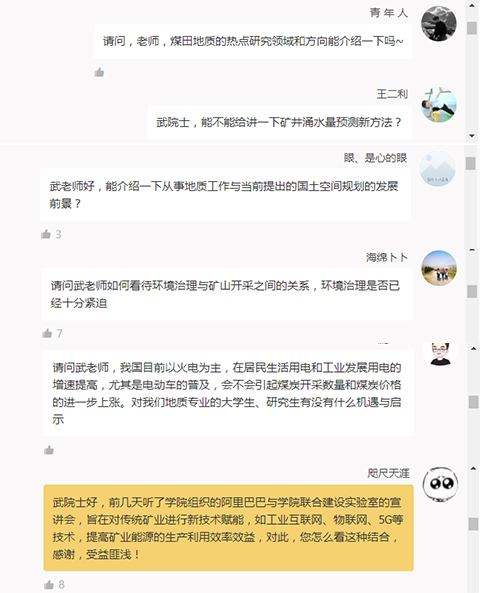The image size is (480, 593).
Task: Click username 青年人
Action: pos(389,13)
